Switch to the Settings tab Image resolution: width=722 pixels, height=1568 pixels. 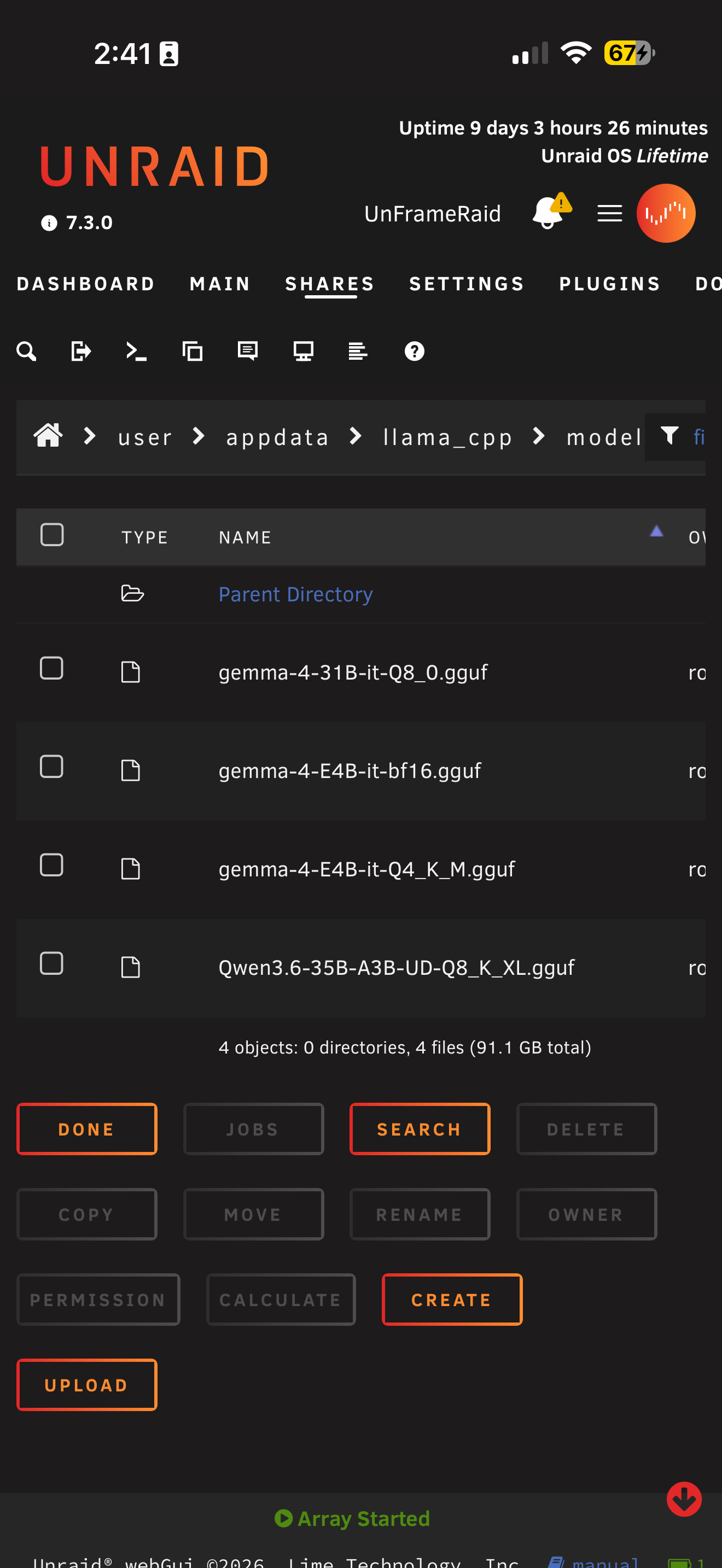[x=467, y=284]
